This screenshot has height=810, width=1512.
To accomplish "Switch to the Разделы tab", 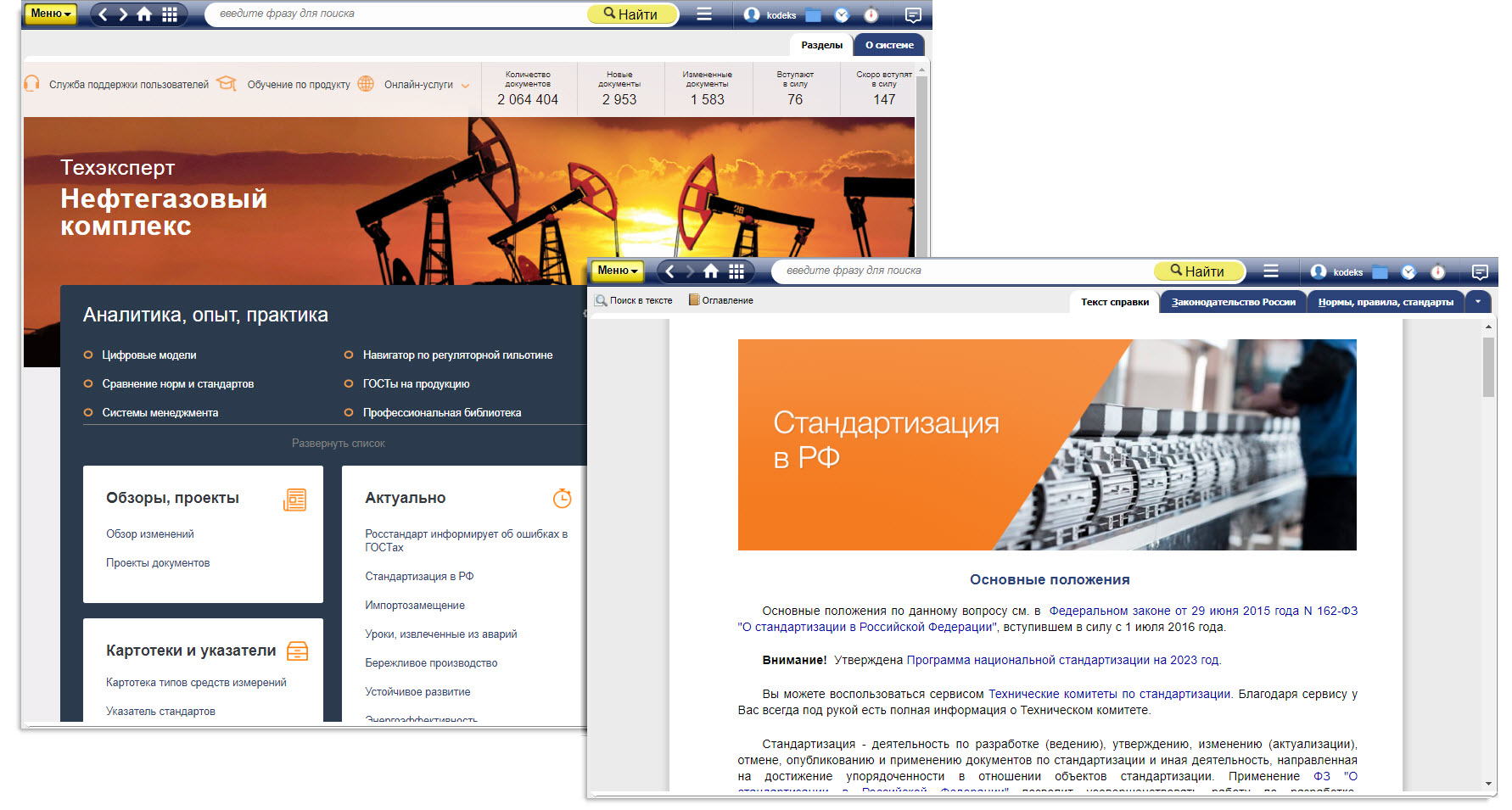I will point(821,45).
